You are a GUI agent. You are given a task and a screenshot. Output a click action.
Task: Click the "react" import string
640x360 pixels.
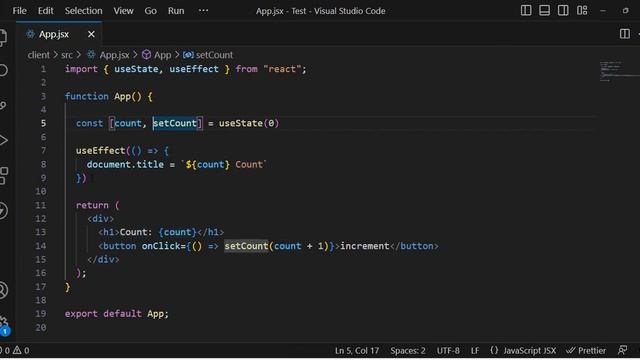coord(282,69)
